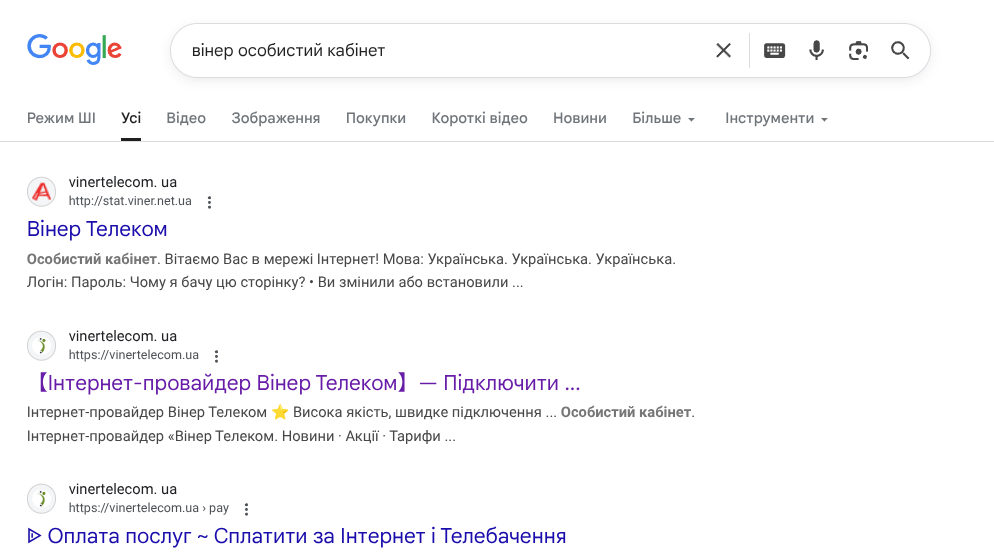Click the red A favicon of first result
The image size is (994, 556).
(x=42, y=191)
